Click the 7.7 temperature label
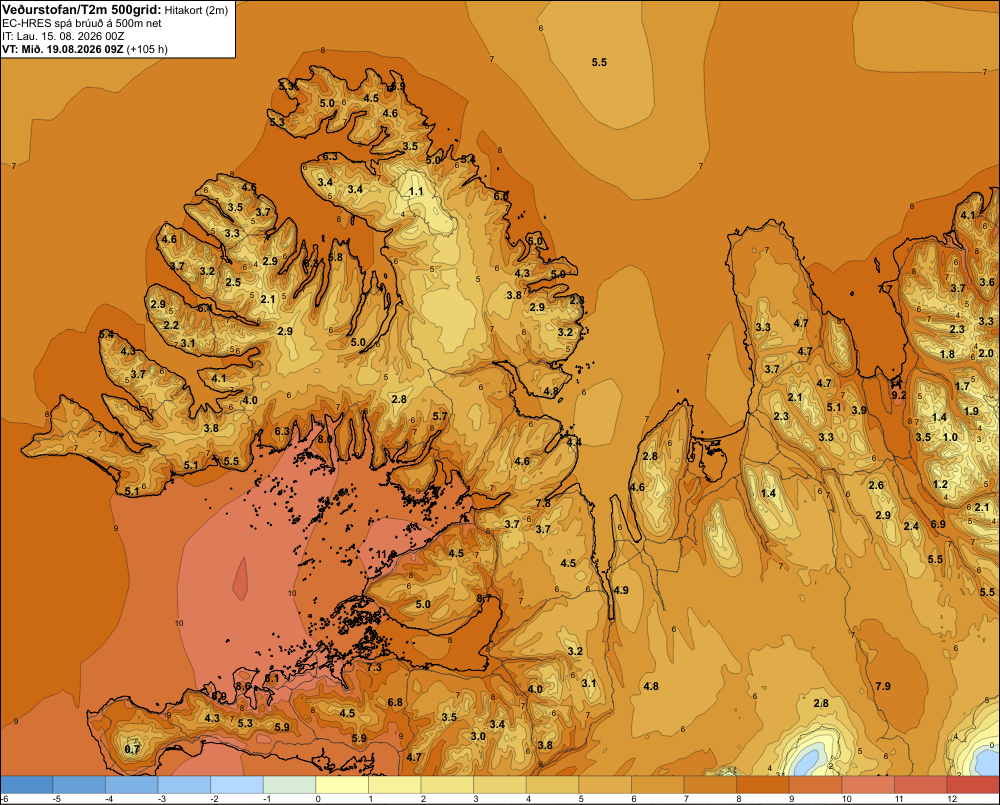Image resolution: width=1000 pixels, height=805 pixels. click(885, 289)
